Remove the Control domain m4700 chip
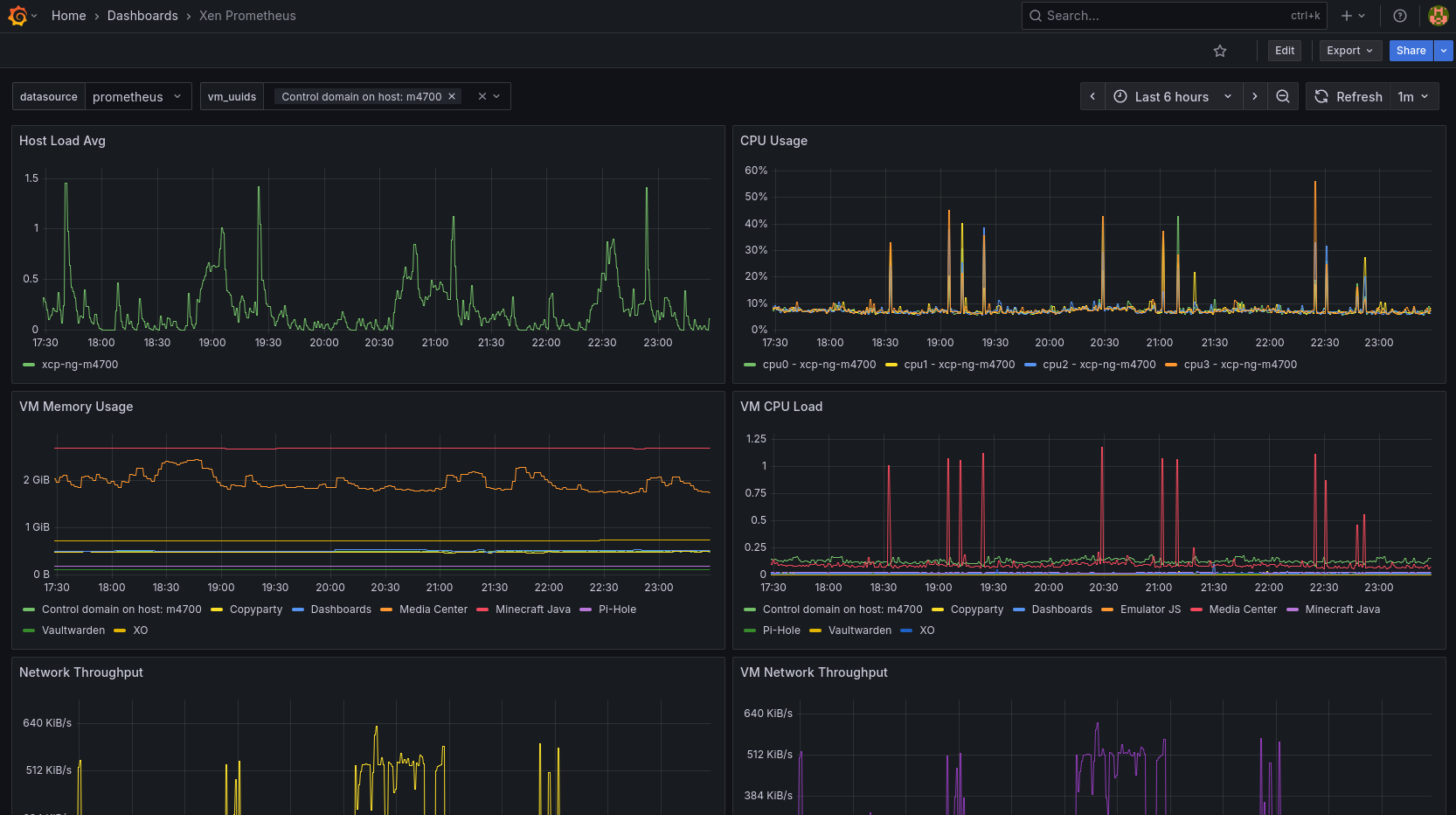 452,96
